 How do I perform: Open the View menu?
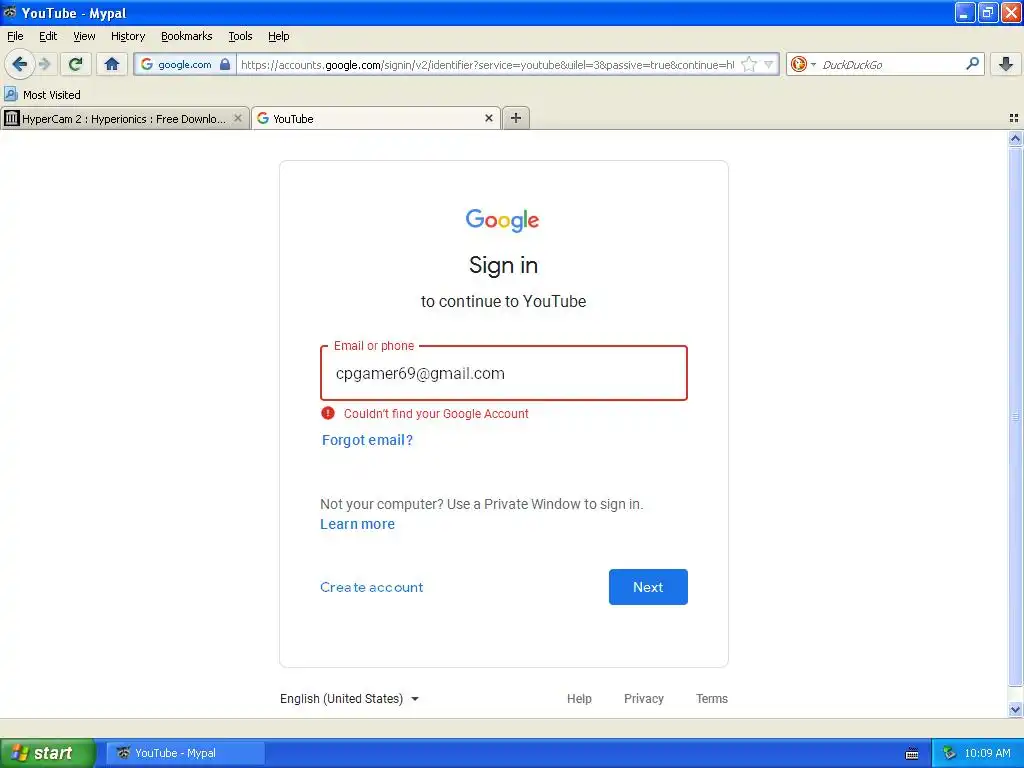(x=84, y=36)
